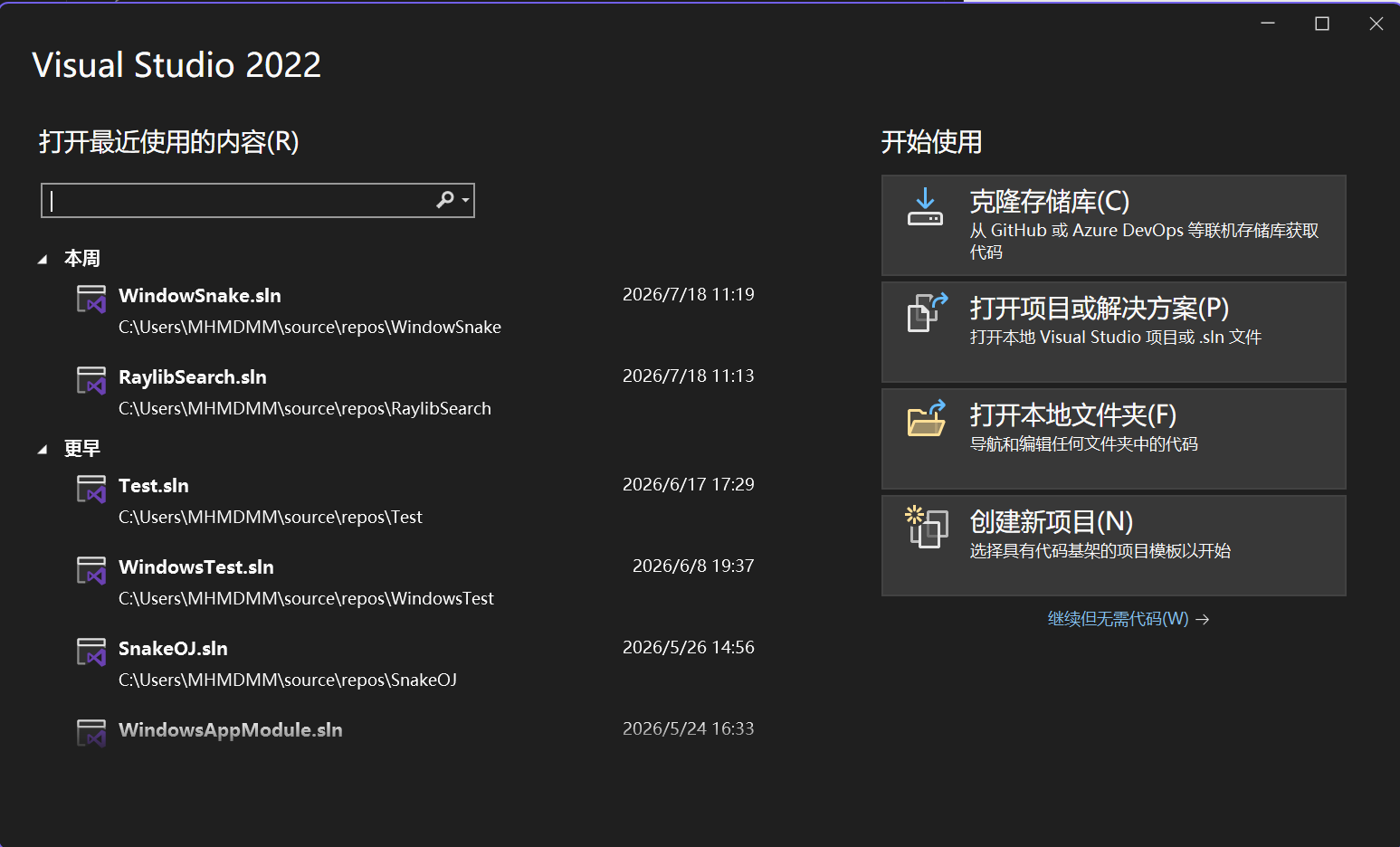Click the 更早 group label
Image resolution: width=1400 pixels, height=847 pixels.
(x=82, y=449)
